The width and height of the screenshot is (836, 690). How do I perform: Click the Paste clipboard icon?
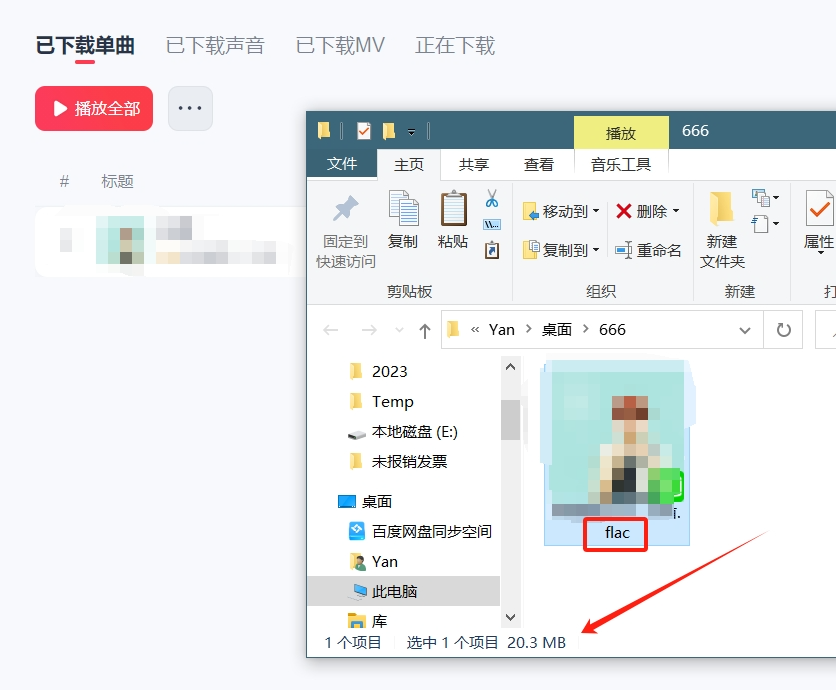[x=453, y=210]
